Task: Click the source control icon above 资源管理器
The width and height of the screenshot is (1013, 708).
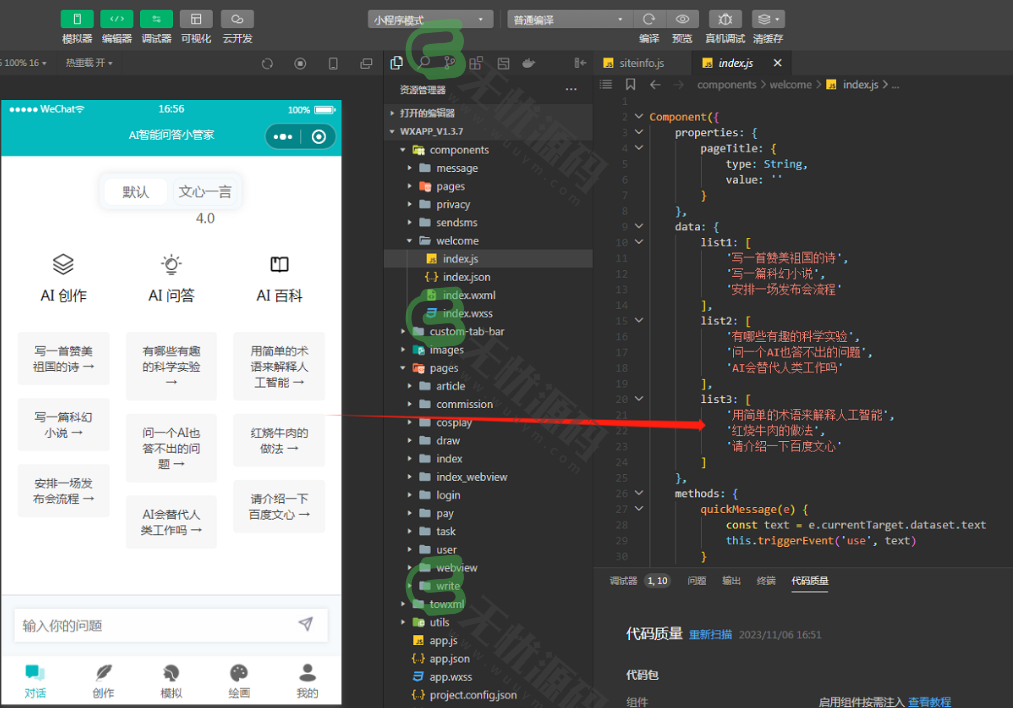Action: 450,62
